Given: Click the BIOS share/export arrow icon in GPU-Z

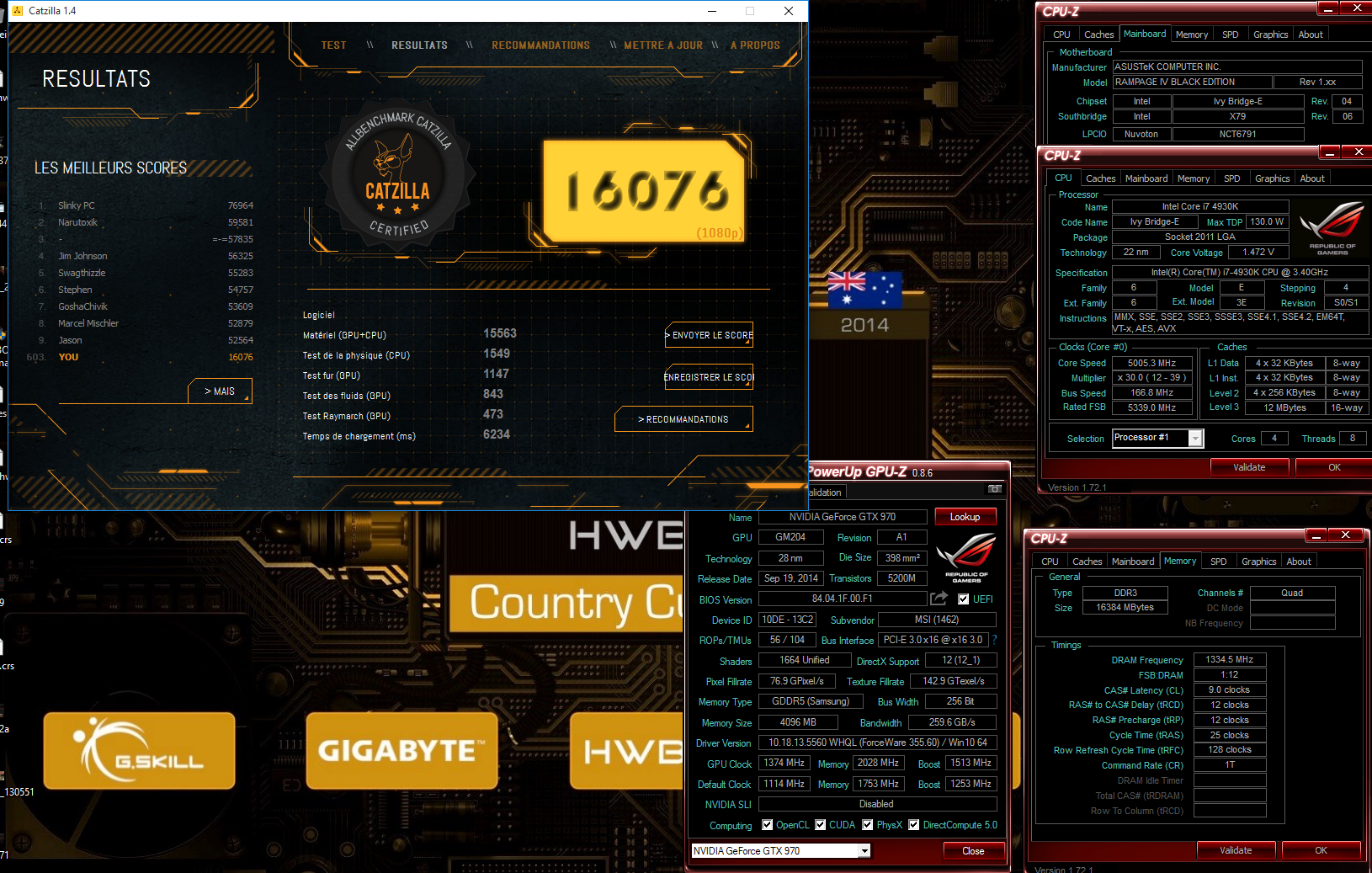Looking at the screenshot, I should (939, 599).
